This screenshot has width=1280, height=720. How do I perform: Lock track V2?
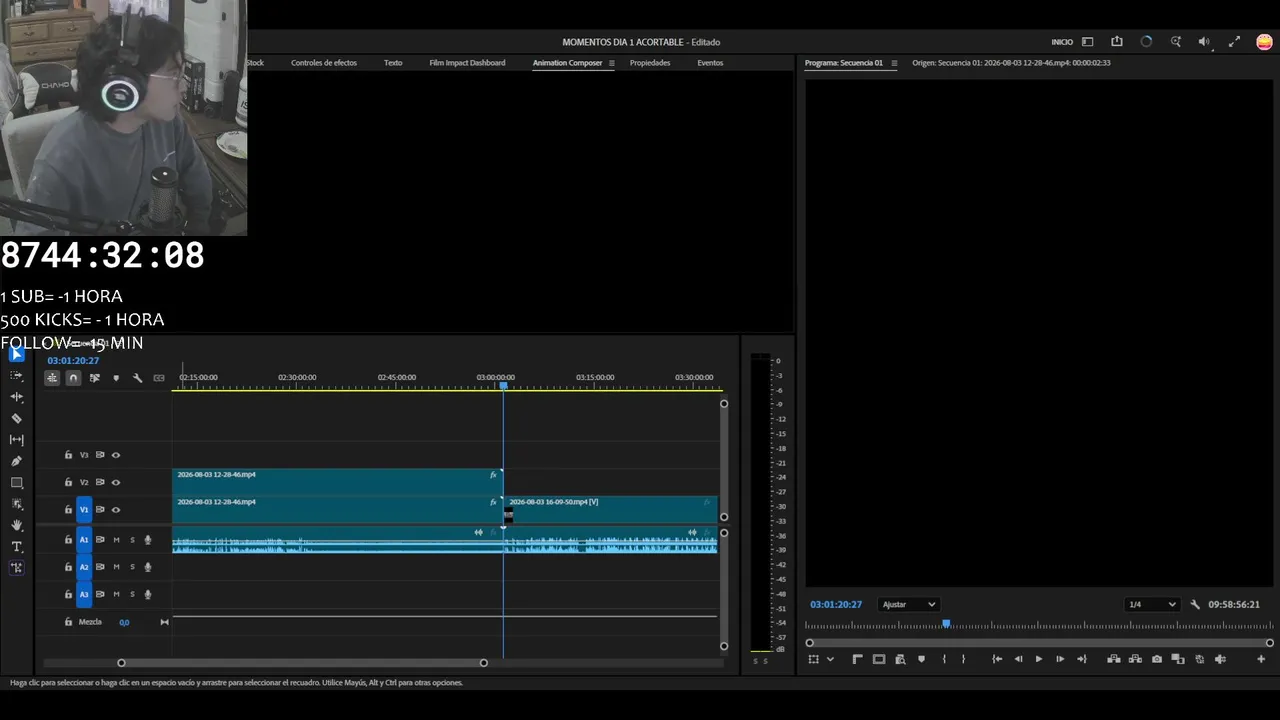(68, 482)
